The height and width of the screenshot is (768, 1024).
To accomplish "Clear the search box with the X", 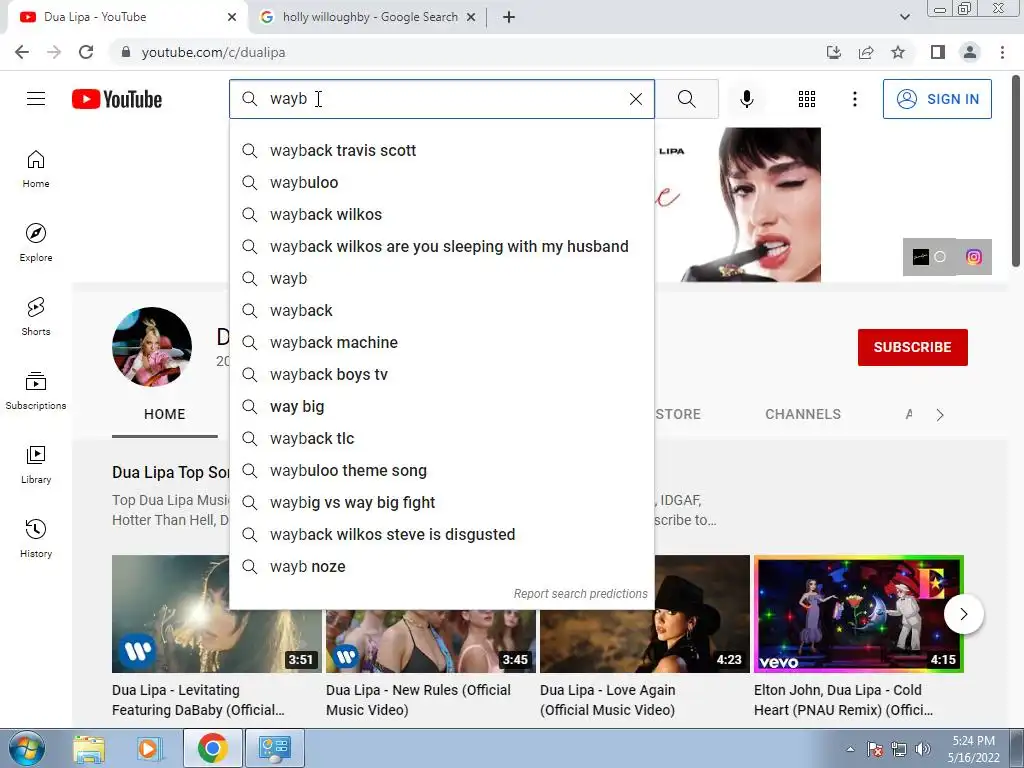I will [635, 99].
